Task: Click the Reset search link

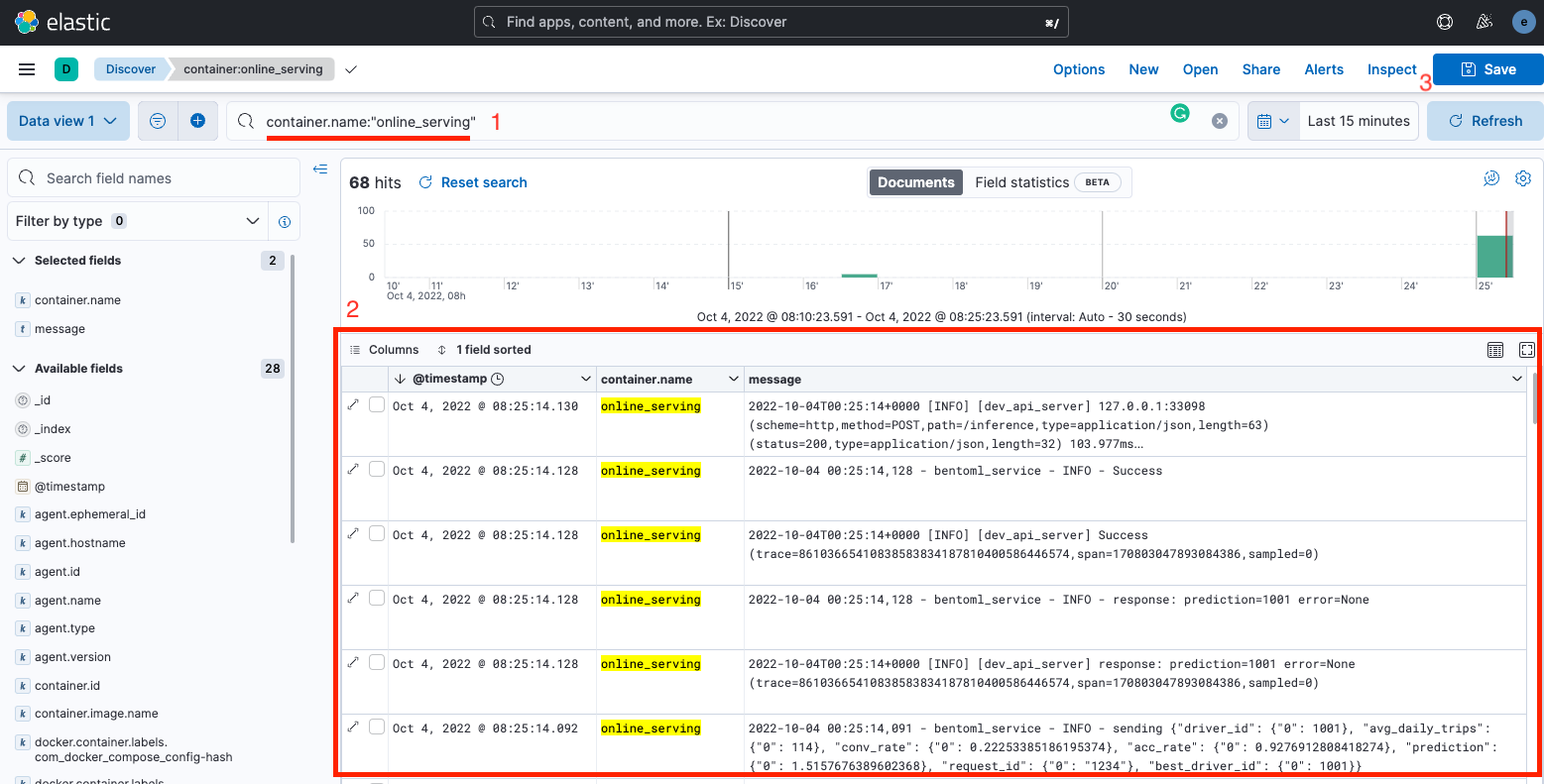Action: [x=473, y=182]
